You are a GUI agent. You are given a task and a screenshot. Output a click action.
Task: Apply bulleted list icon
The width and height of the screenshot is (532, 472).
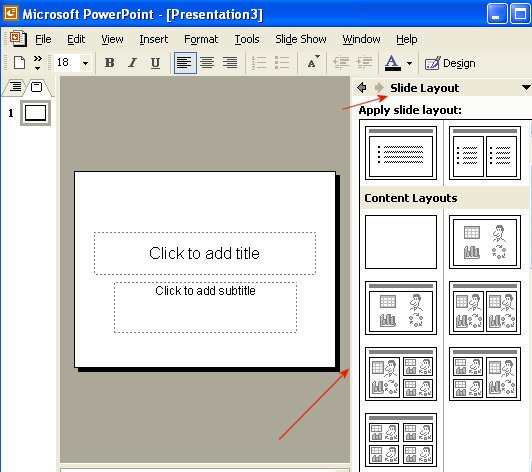tap(282, 63)
